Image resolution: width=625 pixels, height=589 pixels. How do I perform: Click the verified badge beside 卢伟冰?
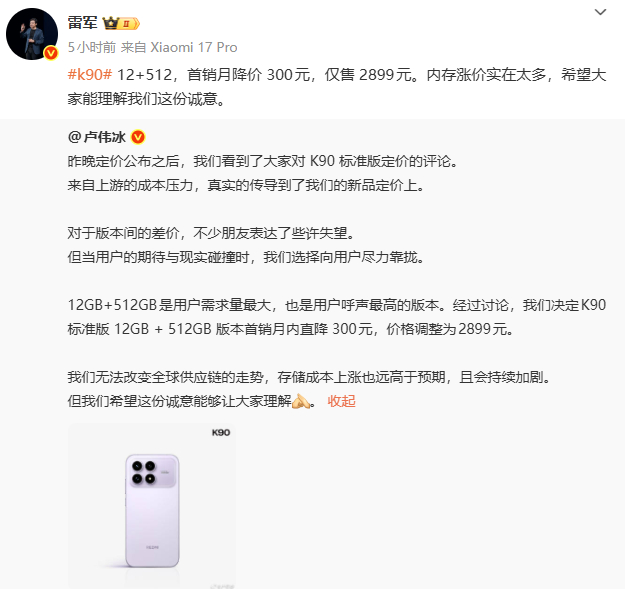pos(138,137)
